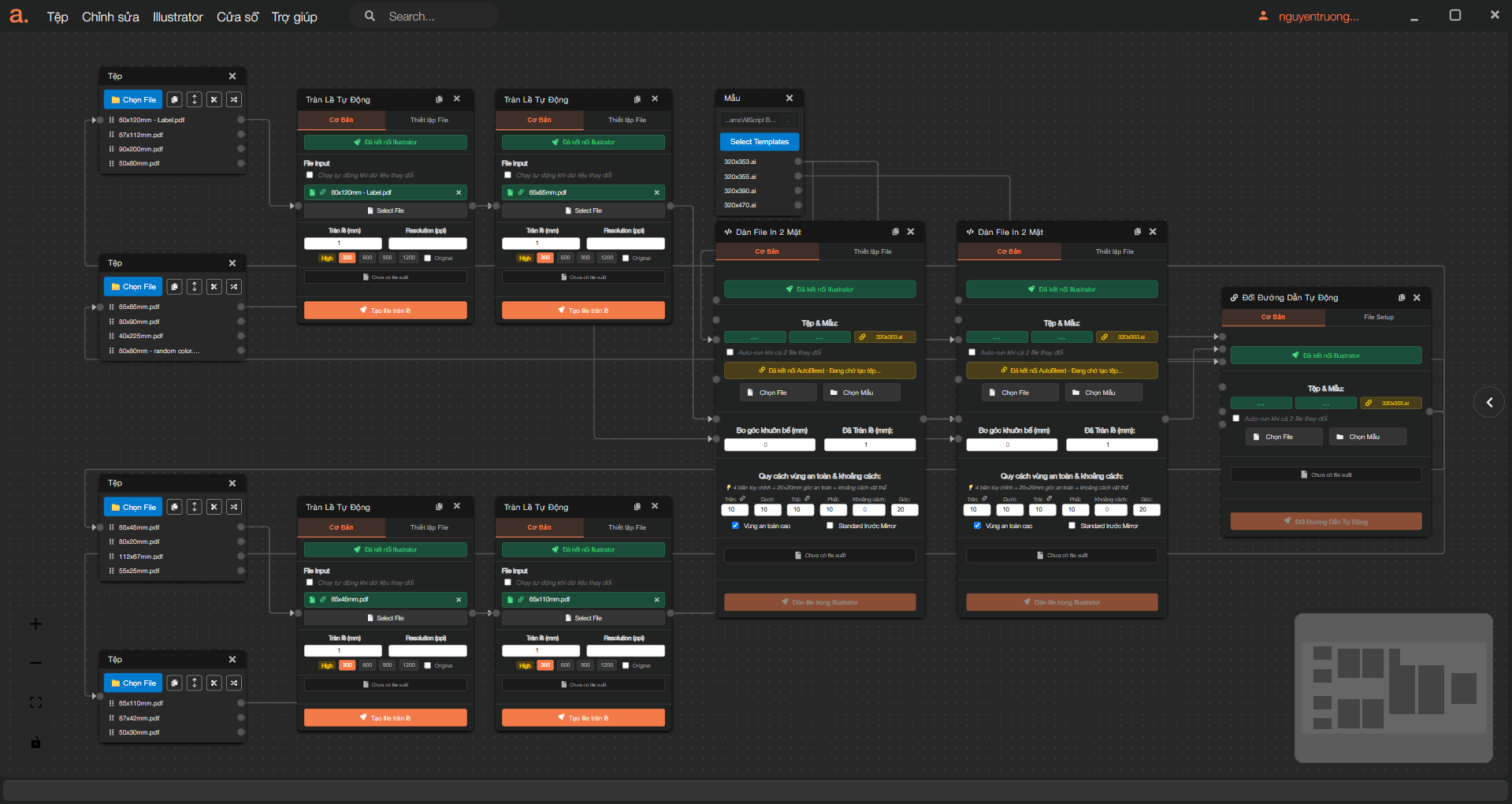Viewport: 1512px width, 804px height.
Task: Check Original in node with 65x45mm.pdf input
Action: pos(428,665)
